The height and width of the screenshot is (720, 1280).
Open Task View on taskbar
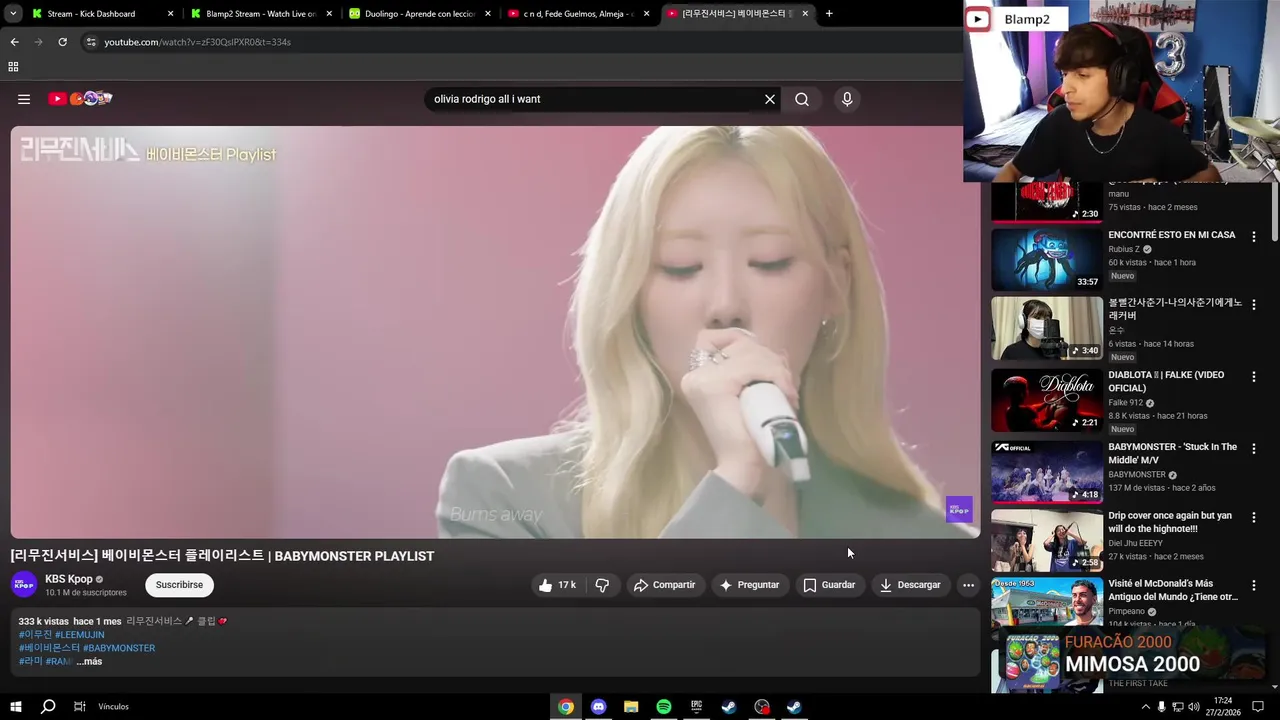tap(80, 706)
